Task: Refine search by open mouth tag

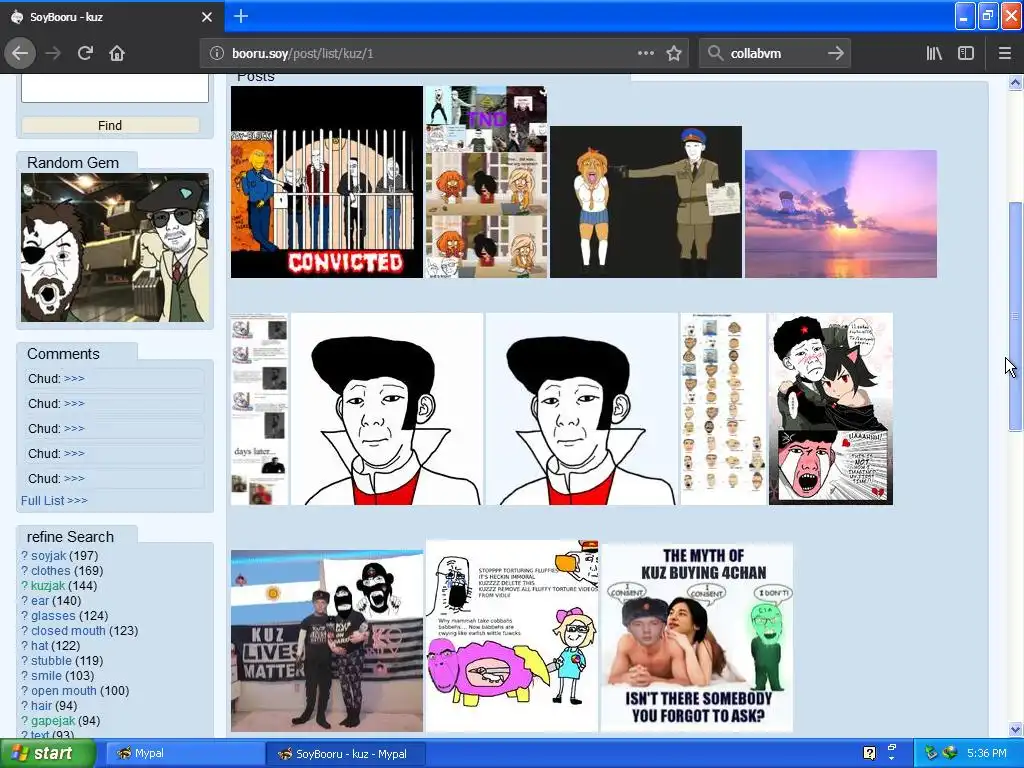Action: tap(64, 691)
